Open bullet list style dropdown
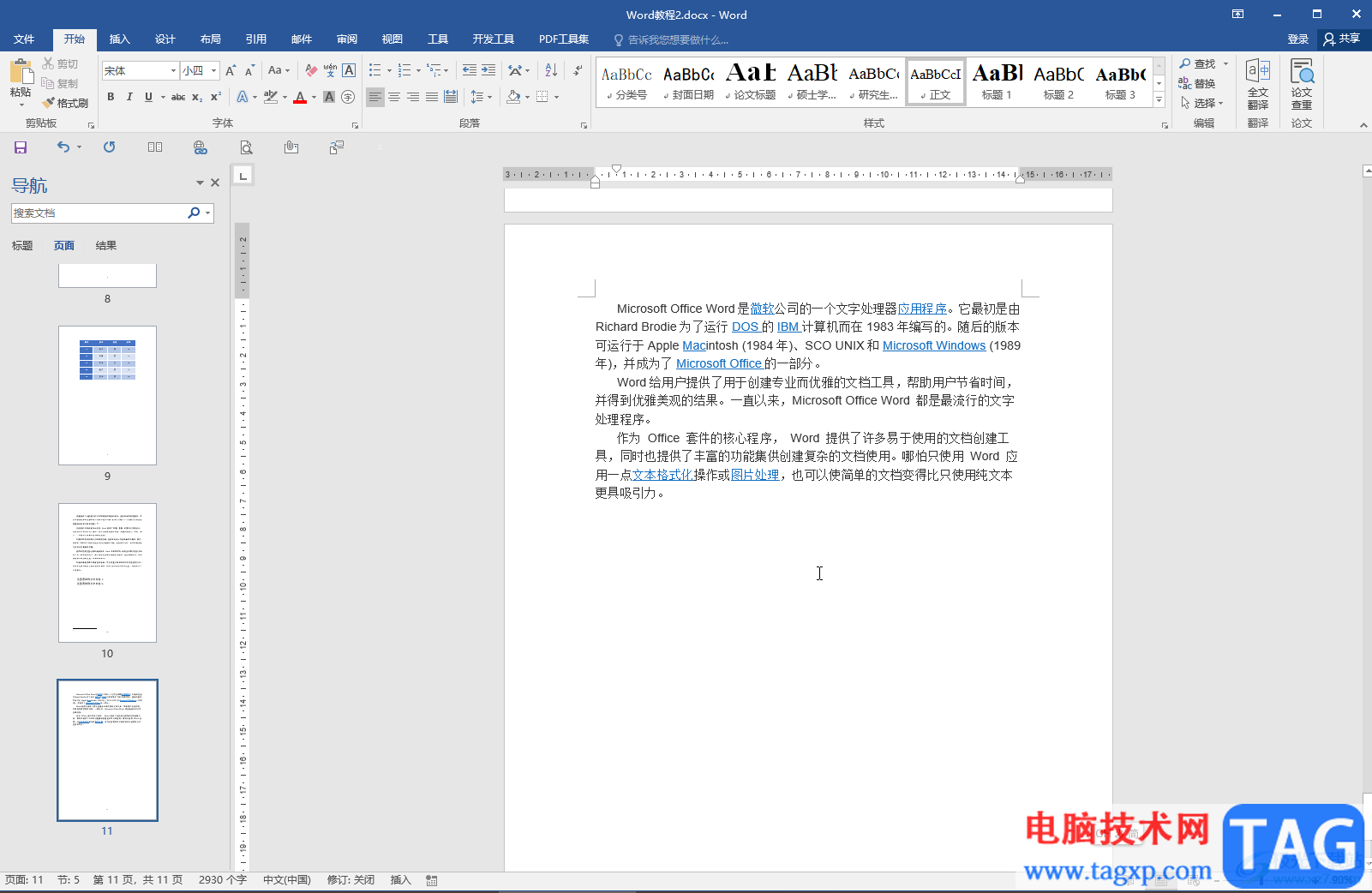The height and width of the screenshot is (893, 1372). 389,70
